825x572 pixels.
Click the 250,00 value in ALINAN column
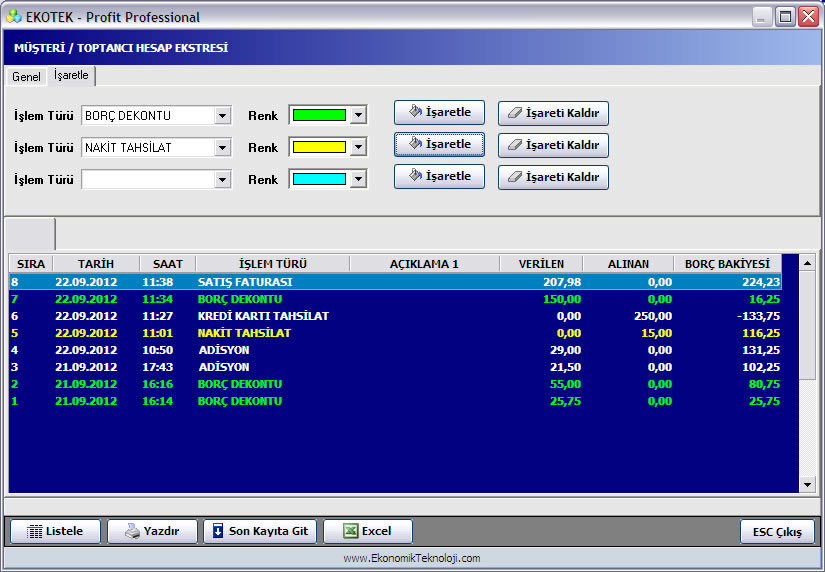tap(653, 316)
